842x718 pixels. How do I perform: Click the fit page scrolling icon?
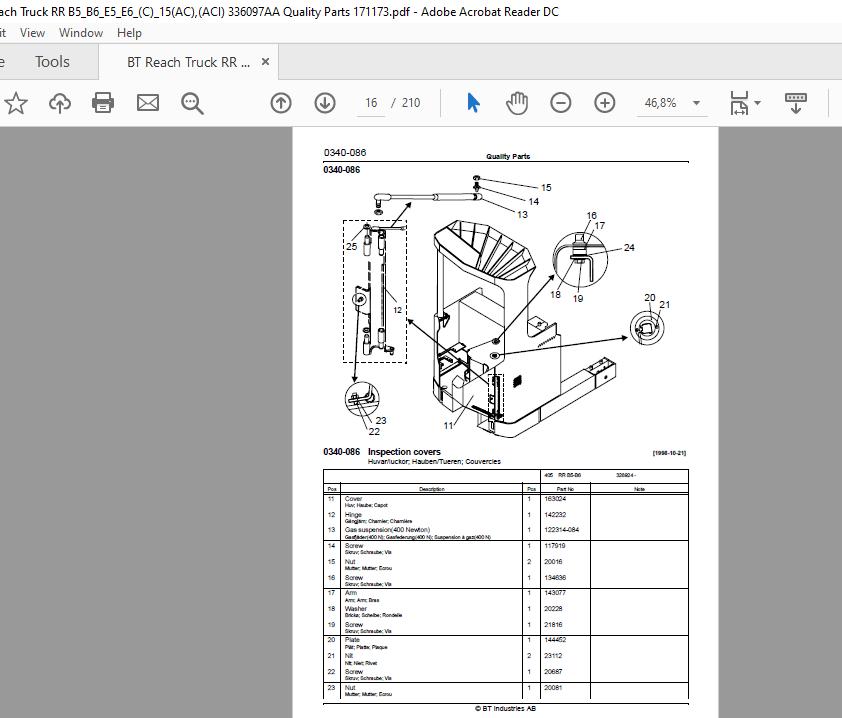click(x=739, y=103)
